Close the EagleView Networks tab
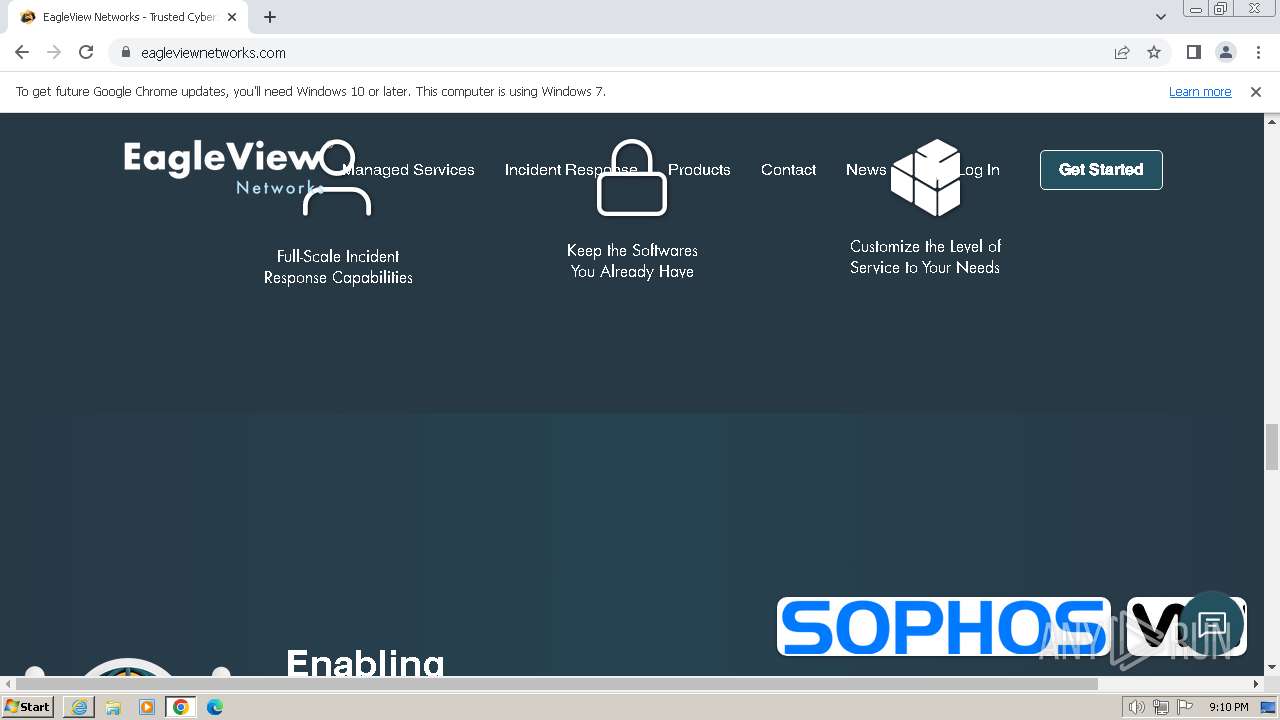Viewport: 1280px width, 720px height. pyautogui.click(x=232, y=17)
